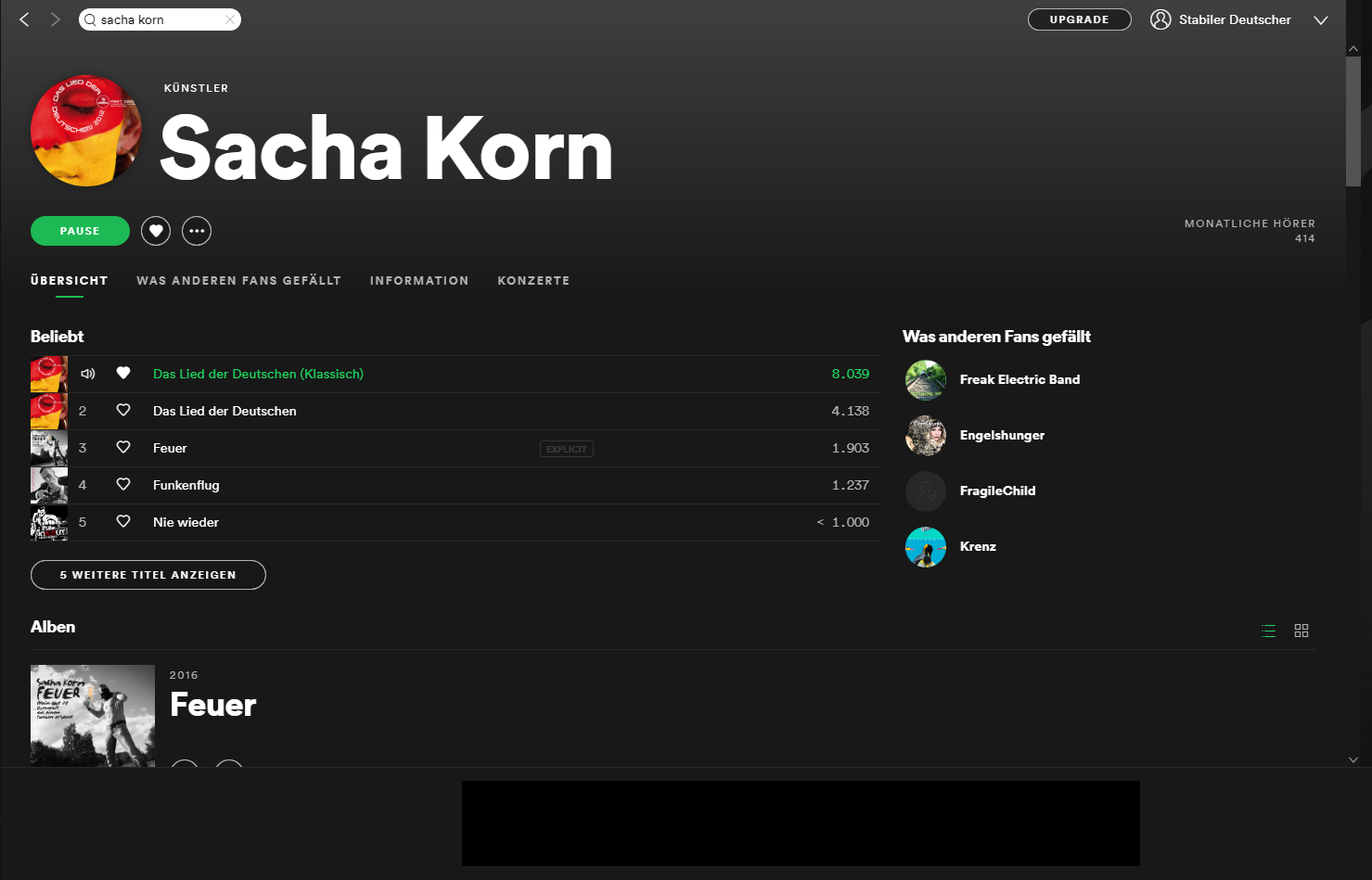Like the track Funkenflug

(x=123, y=484)
